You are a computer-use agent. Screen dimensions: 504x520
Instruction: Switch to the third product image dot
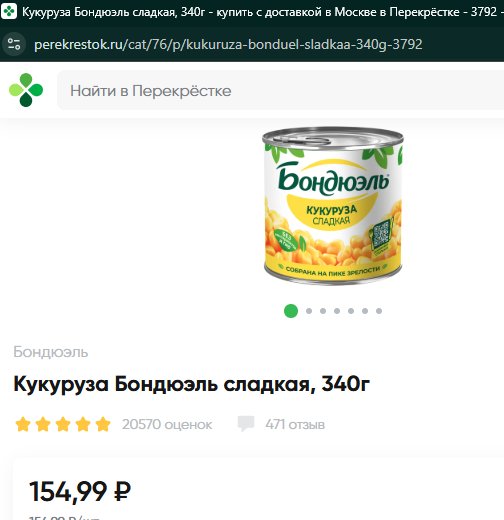pyautogui.click(x=323, y=311)
